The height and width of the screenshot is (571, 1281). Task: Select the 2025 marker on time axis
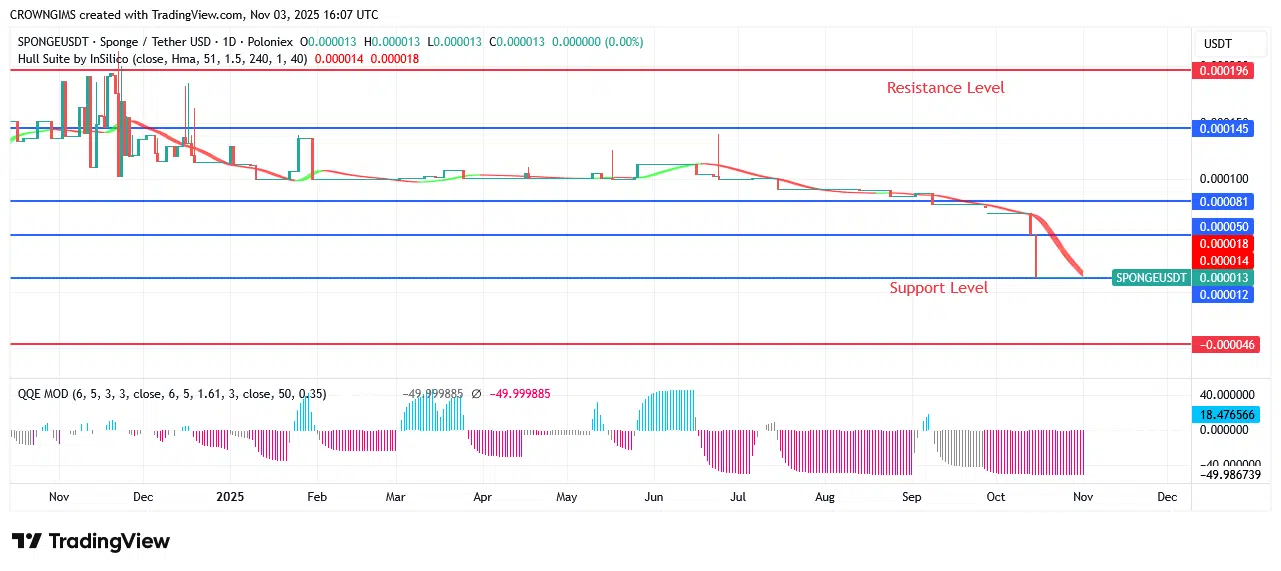coord(230,496)
